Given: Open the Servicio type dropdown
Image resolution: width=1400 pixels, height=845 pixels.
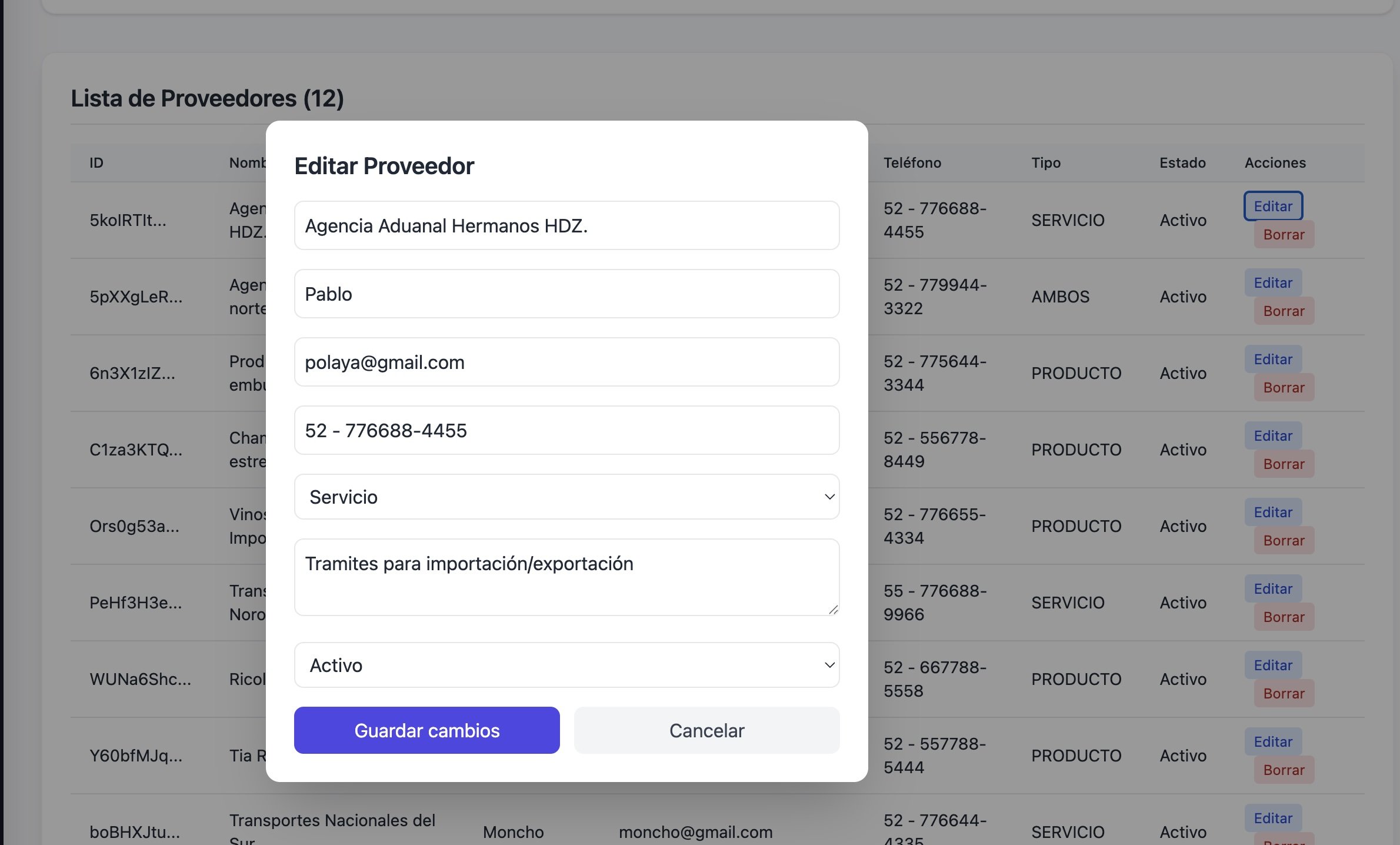Looking at the screenshot, I should tap(566, 497).
